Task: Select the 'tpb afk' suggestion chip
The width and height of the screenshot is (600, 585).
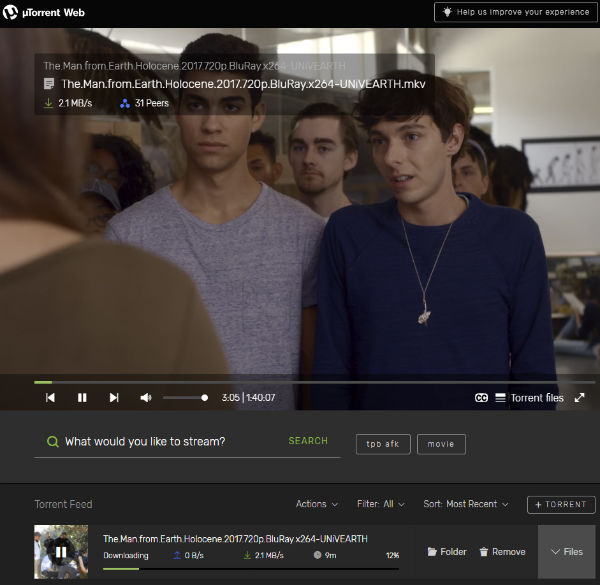Action: tap(383, 444)
